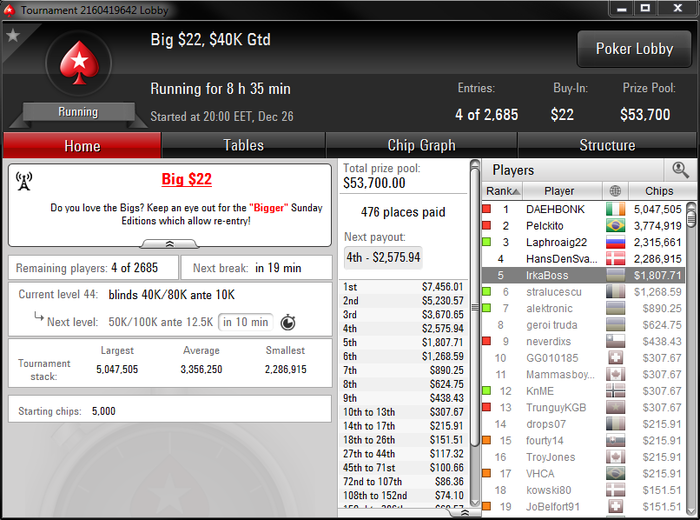Collapse the Big $22 announcement panel
This screenshot has width=700, height=520.
(170, 244)
